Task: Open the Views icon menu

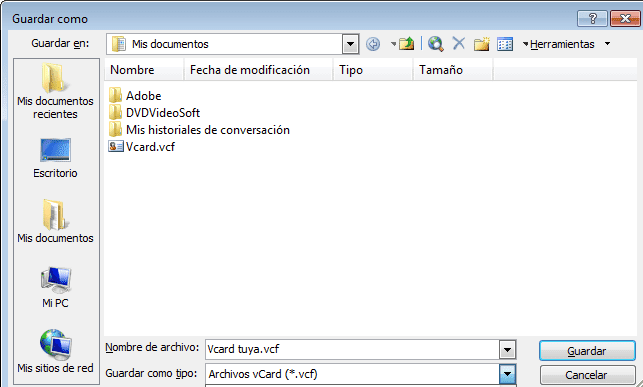Action: click(505, 44)
